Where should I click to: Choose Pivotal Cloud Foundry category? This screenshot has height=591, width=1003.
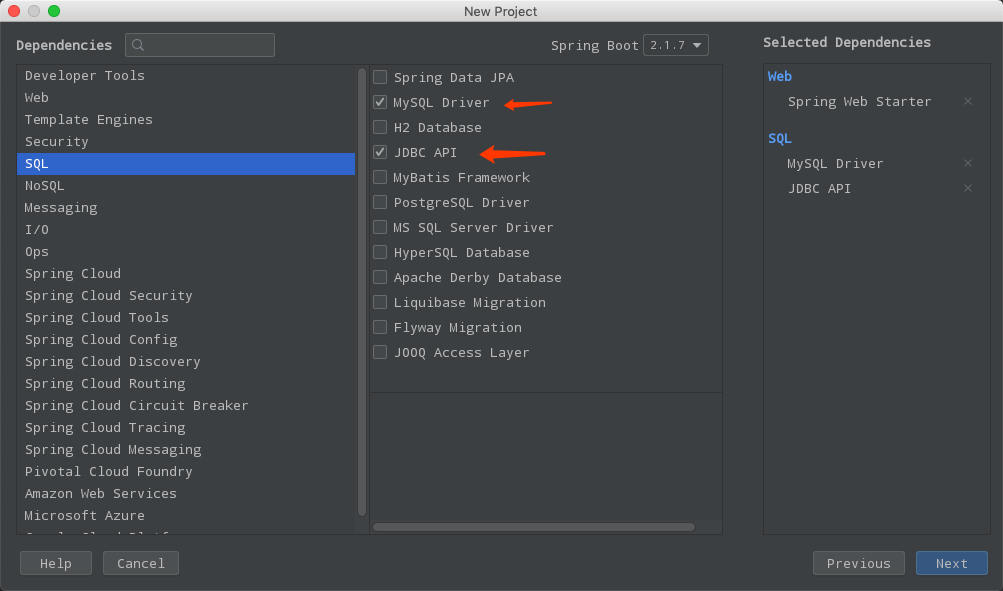(186, 471)
